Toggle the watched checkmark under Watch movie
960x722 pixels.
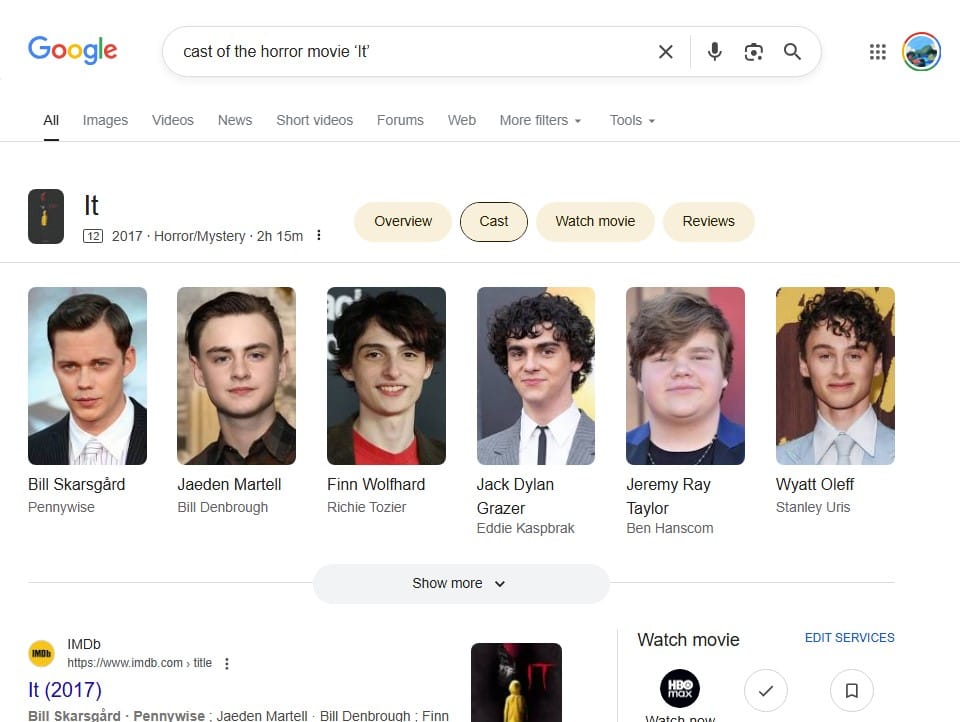click(x=766, y=690)
